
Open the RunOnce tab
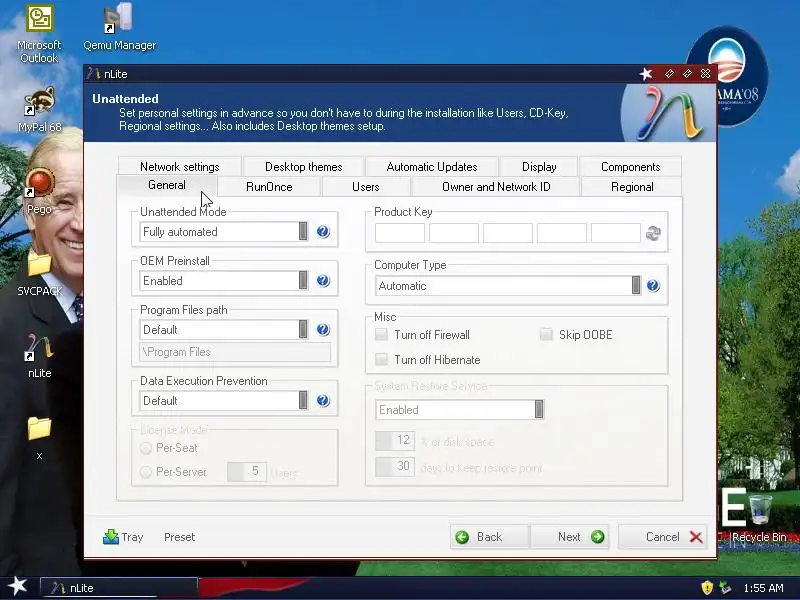(269, 187)
